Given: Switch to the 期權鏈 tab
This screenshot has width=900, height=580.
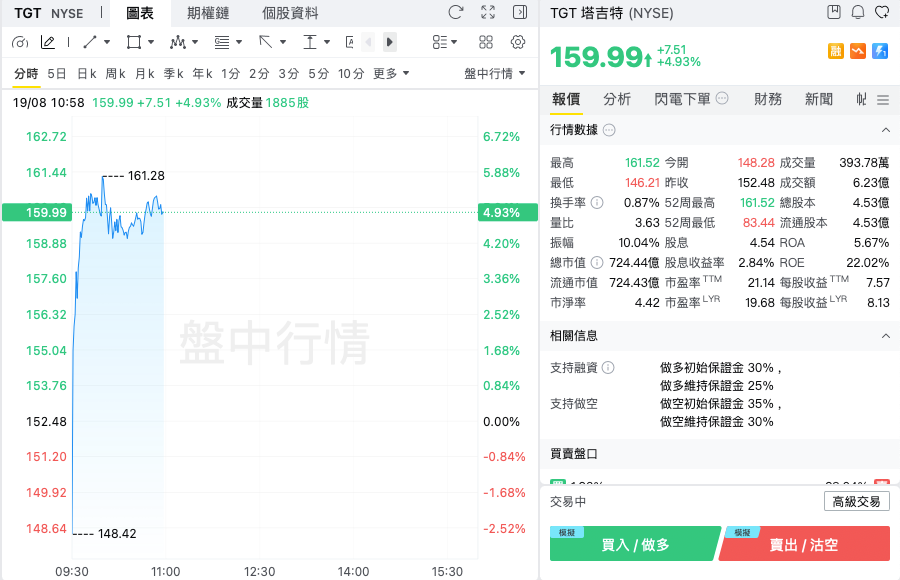Looking at the screenshot, I should [208, 13].
